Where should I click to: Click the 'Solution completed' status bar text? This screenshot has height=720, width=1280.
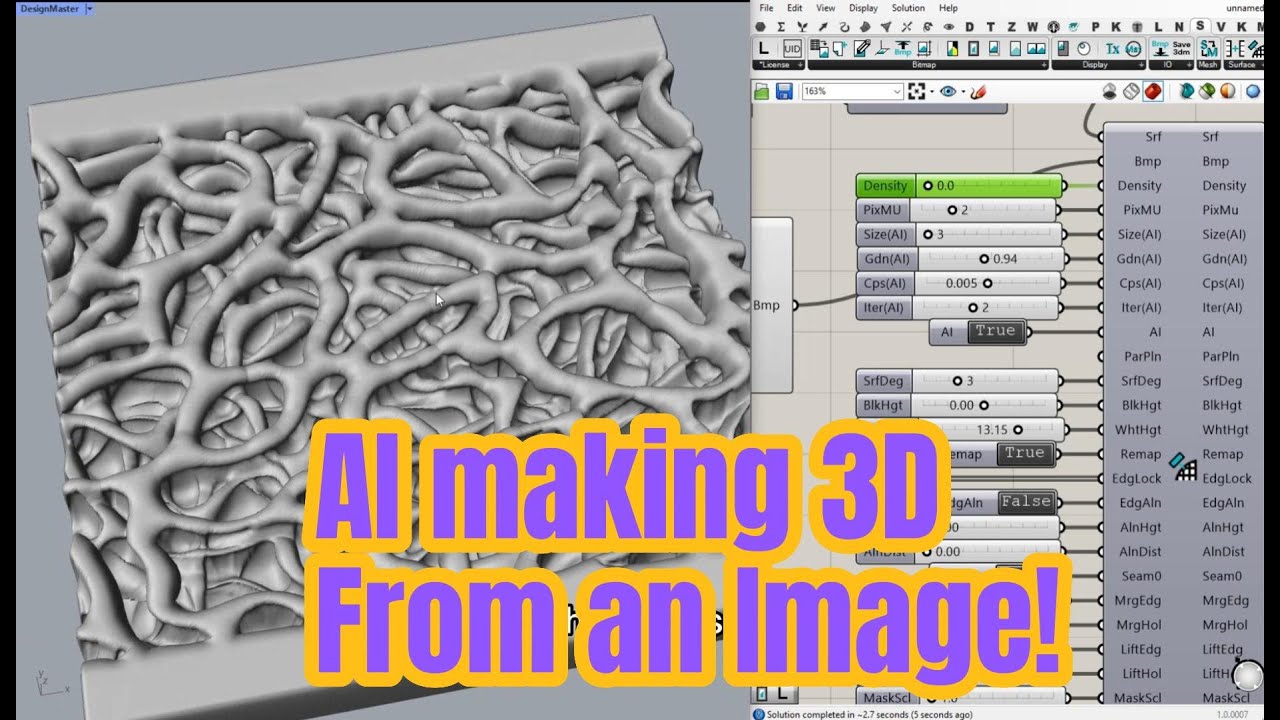868,714
